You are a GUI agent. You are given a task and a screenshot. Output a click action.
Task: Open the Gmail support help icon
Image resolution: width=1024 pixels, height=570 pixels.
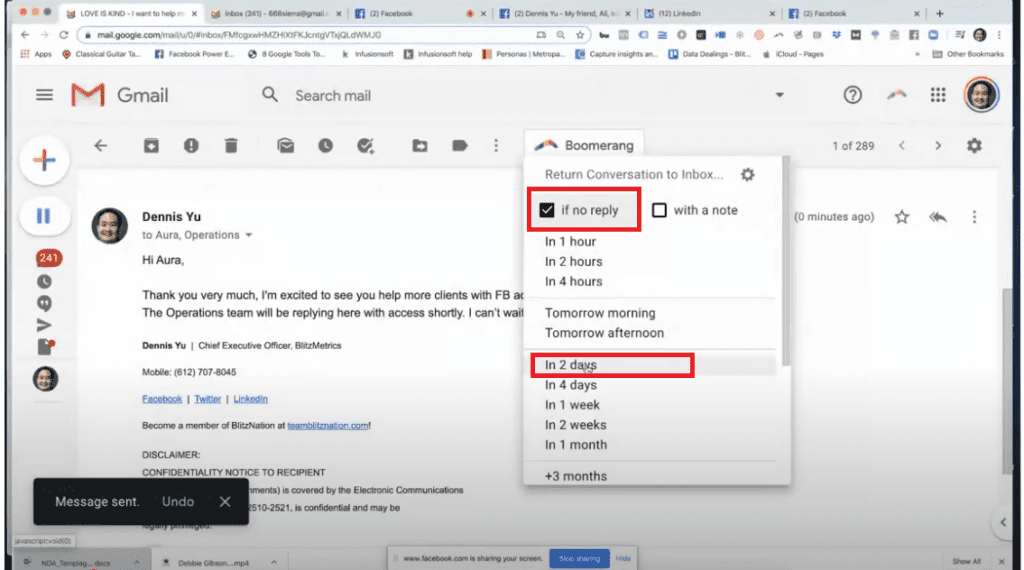[x=852, y=95]
